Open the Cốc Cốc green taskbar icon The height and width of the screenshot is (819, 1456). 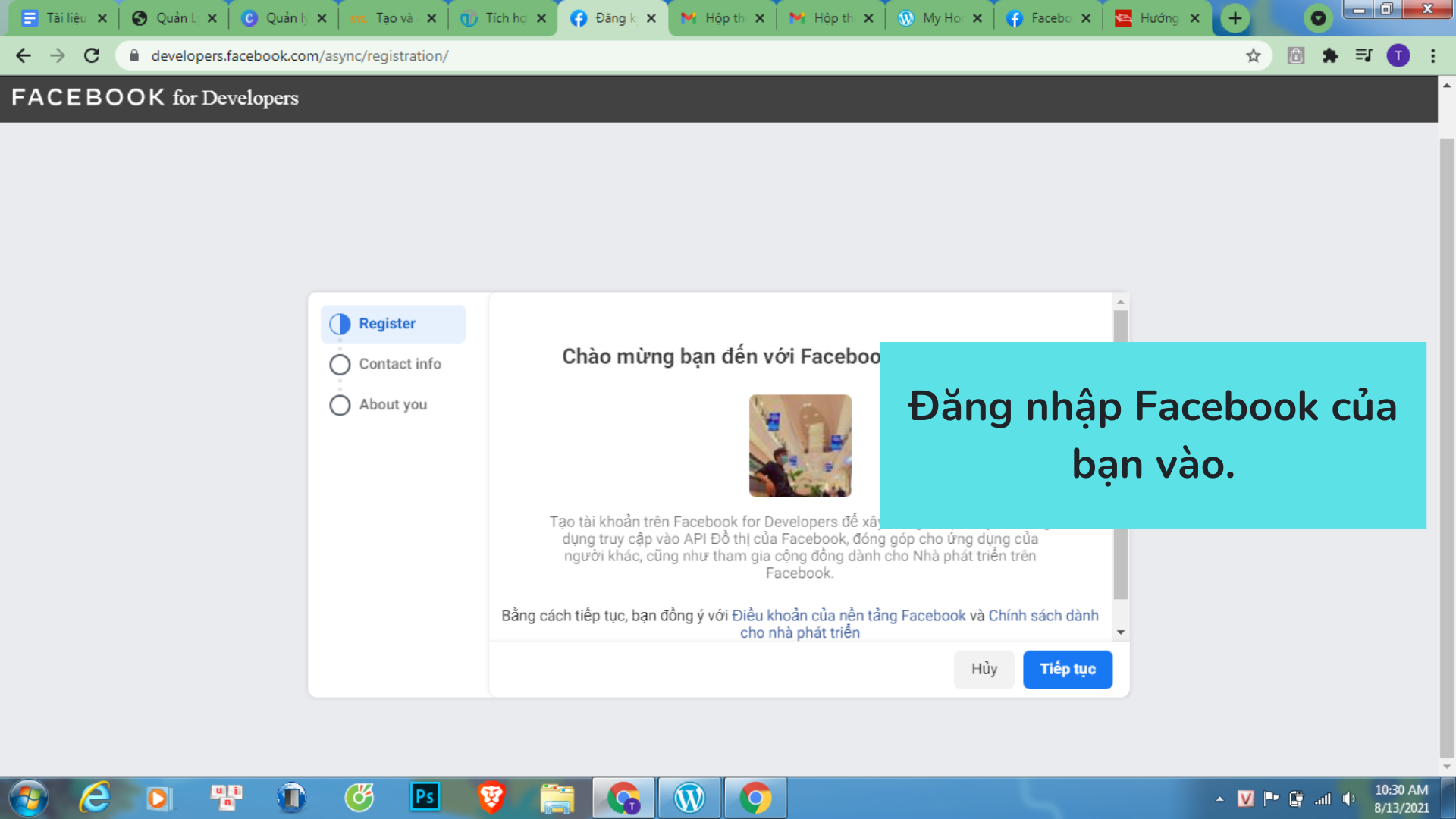coord(359,798)
